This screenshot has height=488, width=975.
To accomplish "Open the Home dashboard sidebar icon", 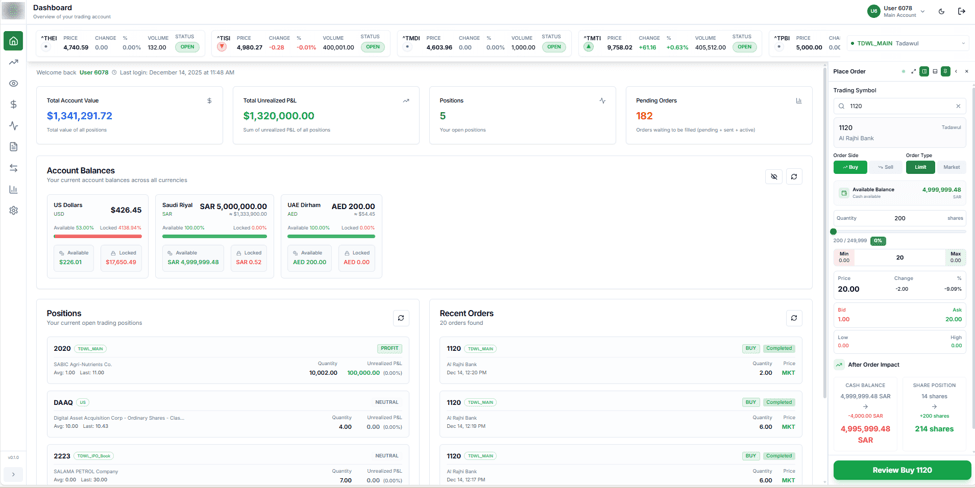I will click(13, 41).
